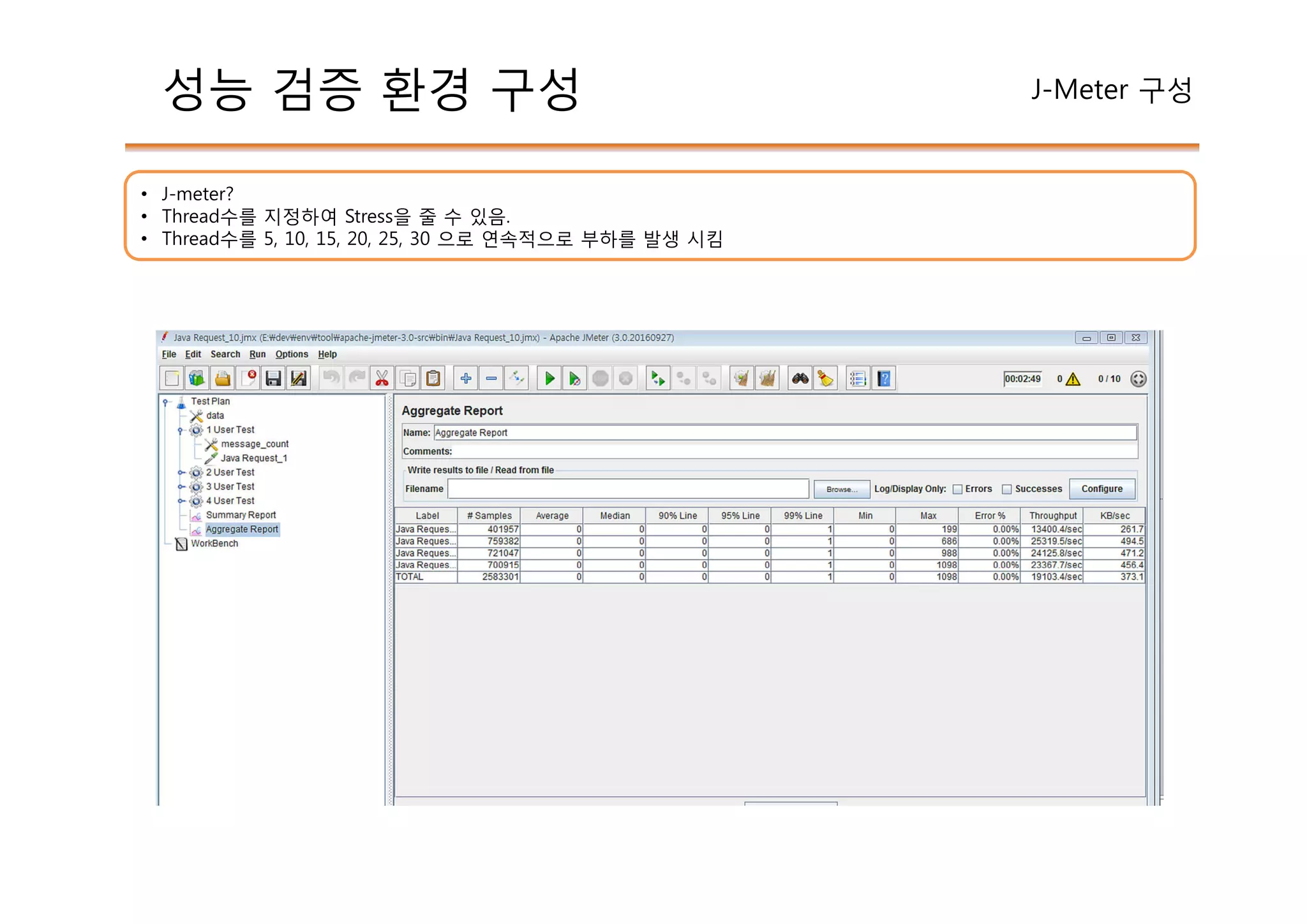Screen dimensions: 1307x924
Task: Collapse the Test Plan tree root
Action: point(165,402)
